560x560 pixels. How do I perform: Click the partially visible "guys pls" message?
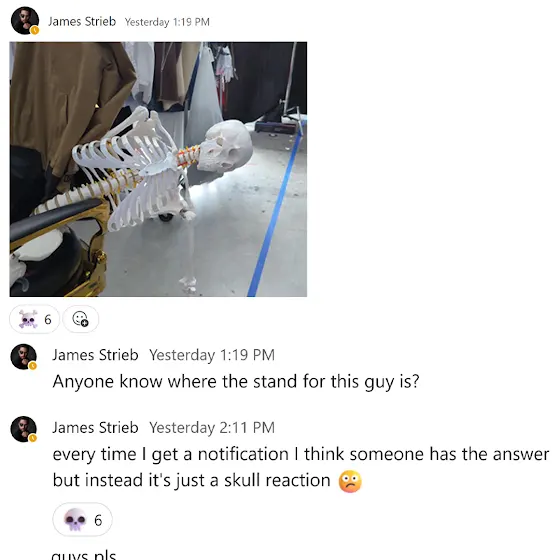click(84, 555)
